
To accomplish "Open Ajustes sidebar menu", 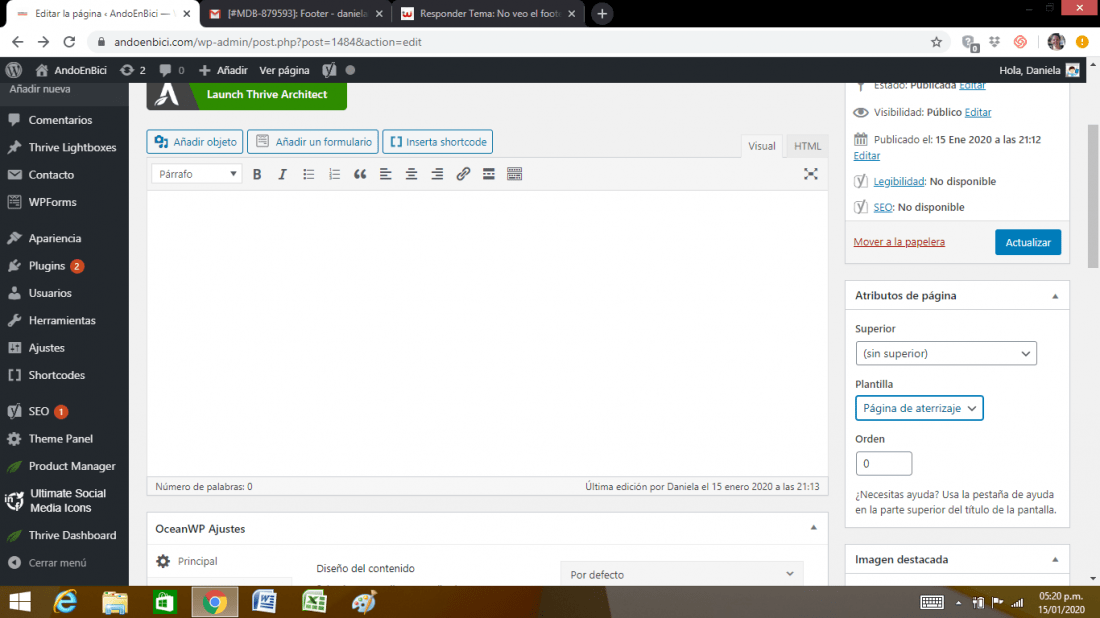I will click(46, 348).
